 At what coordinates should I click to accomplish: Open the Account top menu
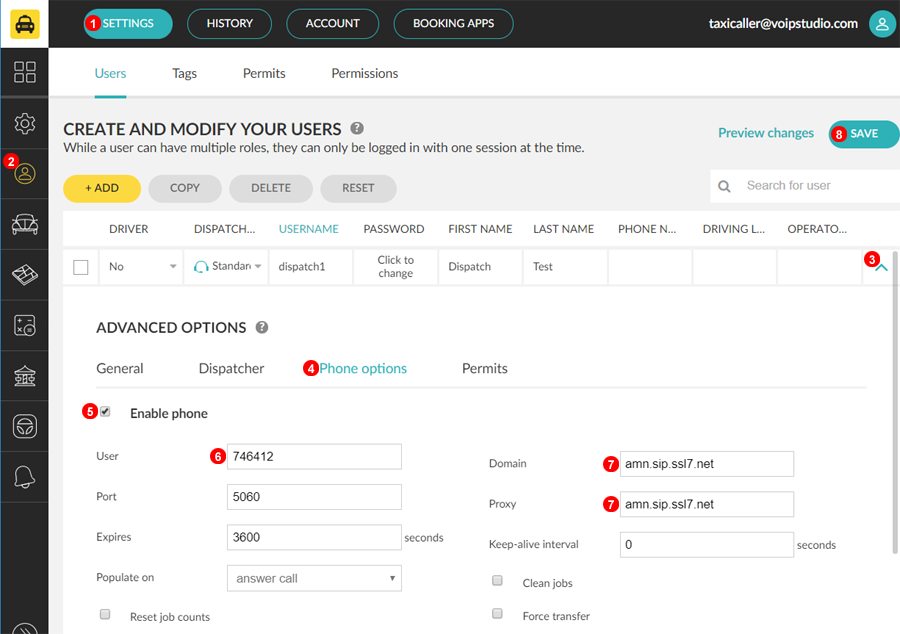click(332, 24)
